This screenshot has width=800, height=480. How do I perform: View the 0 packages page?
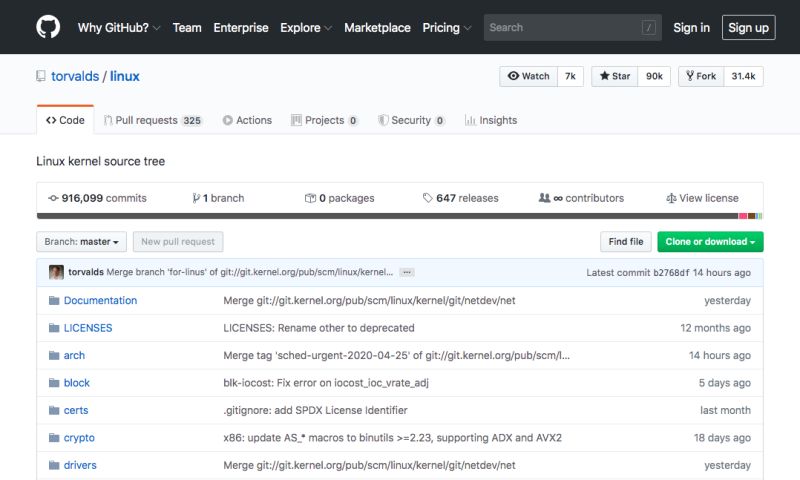click(x=340, y=198)
